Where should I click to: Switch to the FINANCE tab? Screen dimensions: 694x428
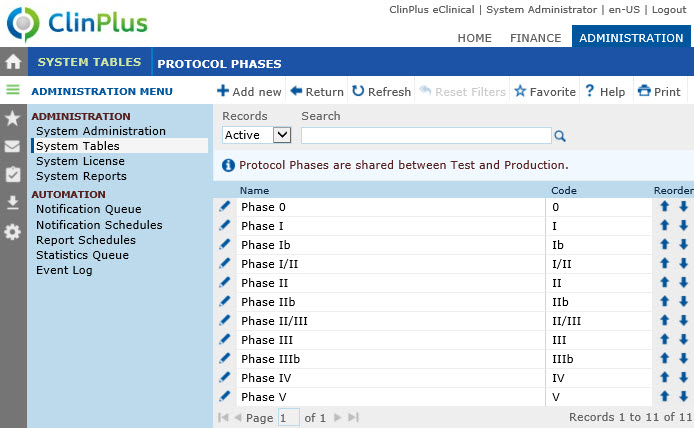535,38
